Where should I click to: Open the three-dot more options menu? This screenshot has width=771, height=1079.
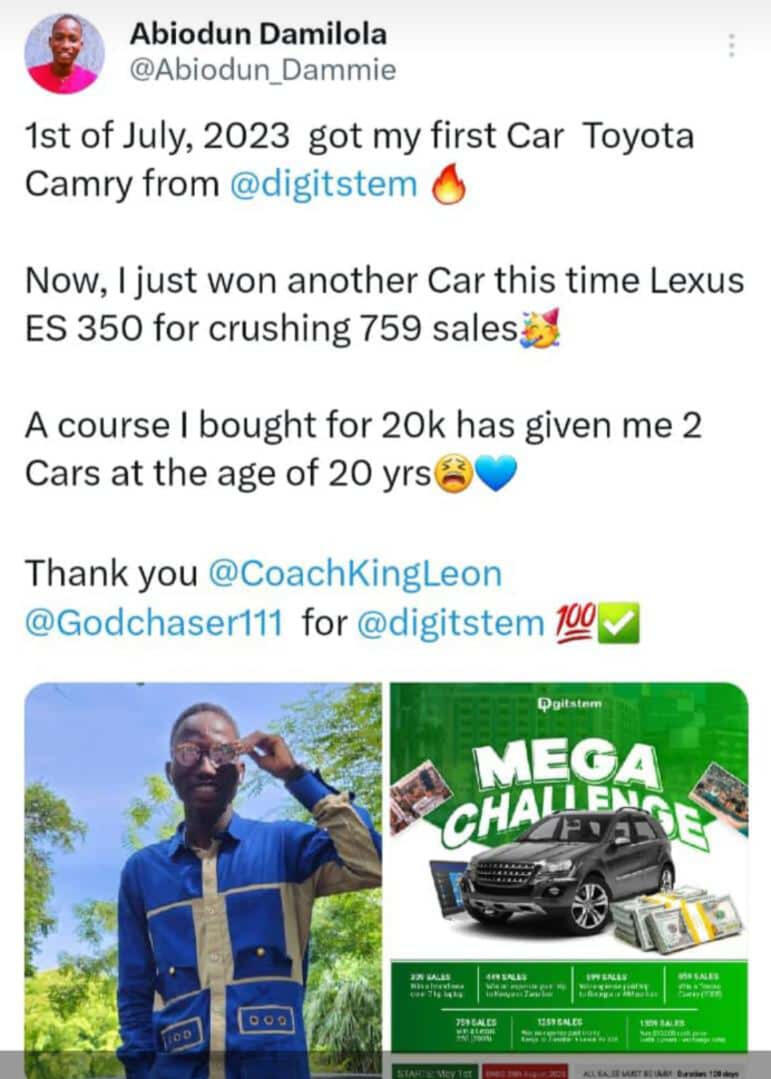pos(731,45)
